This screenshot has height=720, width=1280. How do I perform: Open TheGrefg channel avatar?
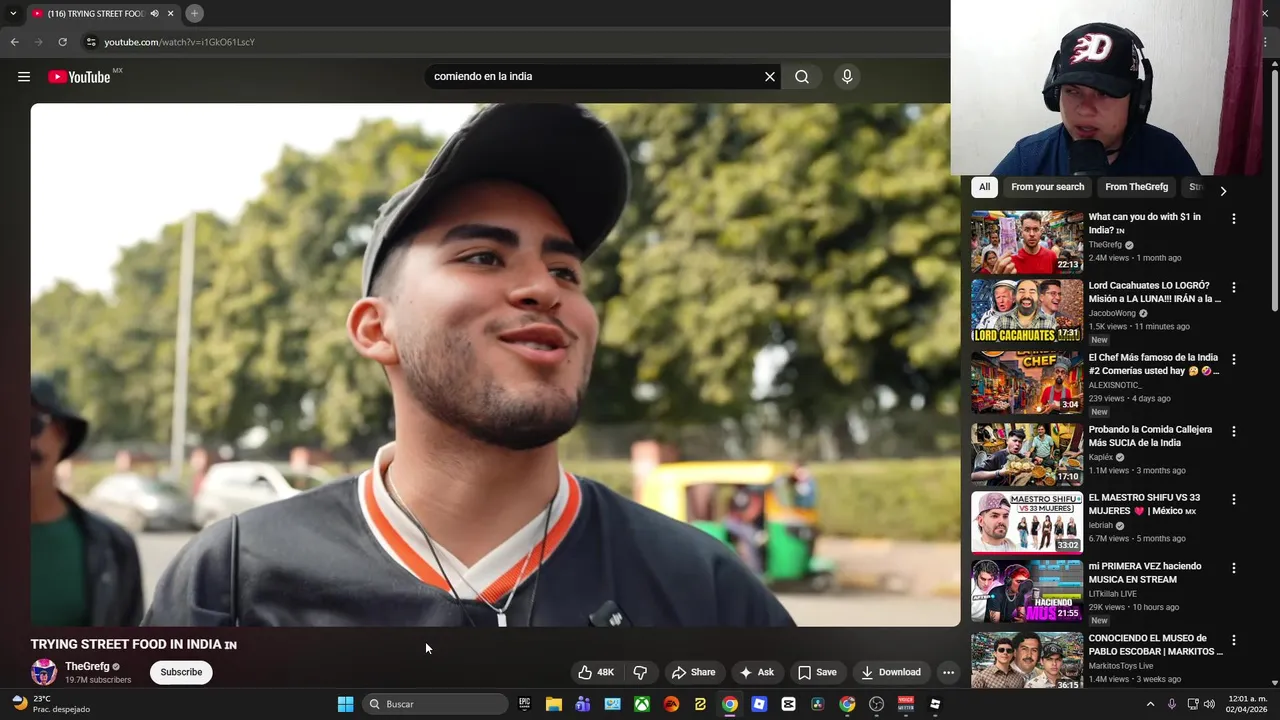[x=44, y=672]
